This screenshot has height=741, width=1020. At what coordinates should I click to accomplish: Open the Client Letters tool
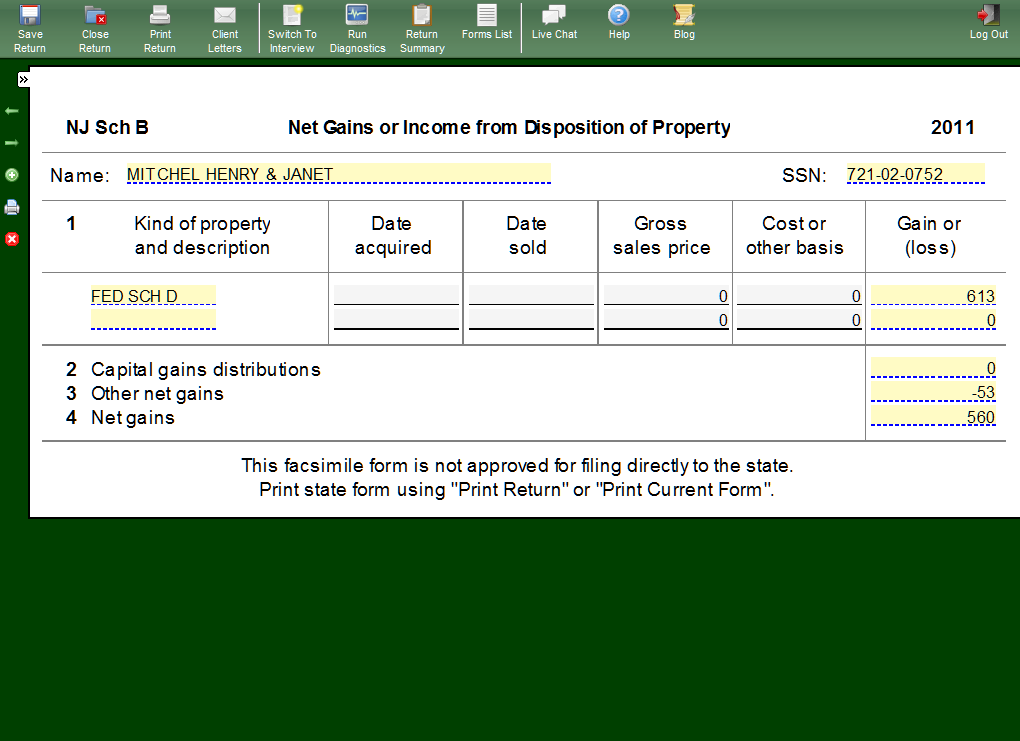coord(225,27)
